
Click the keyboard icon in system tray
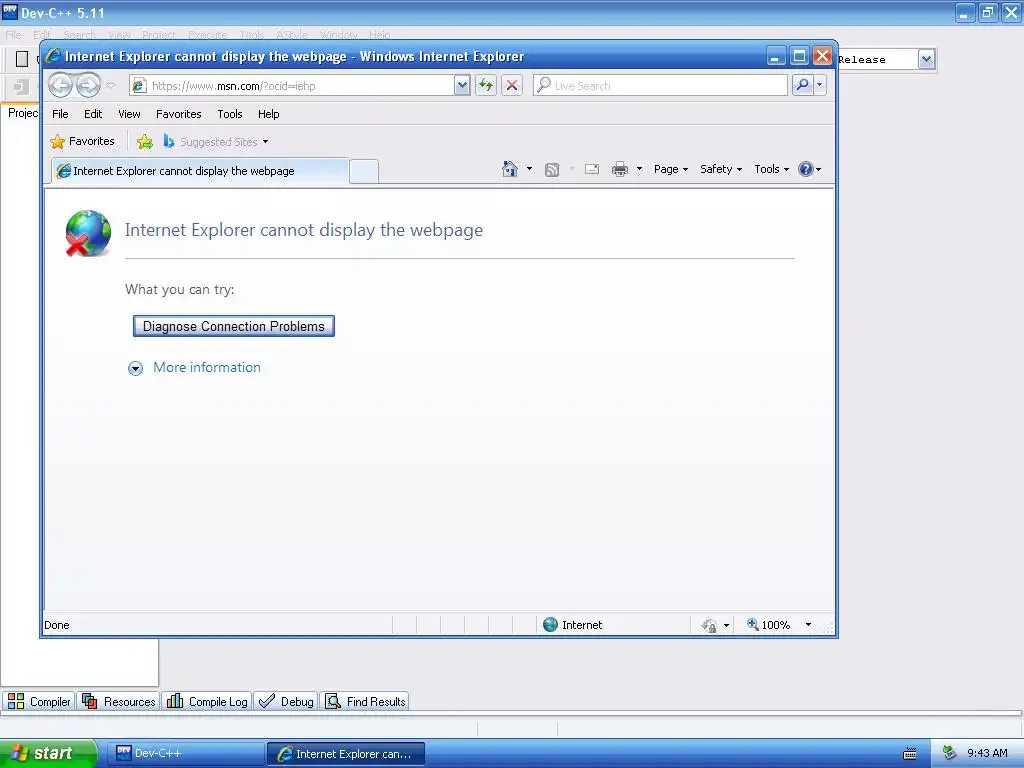pyautogui.click(x=909, y=754)
